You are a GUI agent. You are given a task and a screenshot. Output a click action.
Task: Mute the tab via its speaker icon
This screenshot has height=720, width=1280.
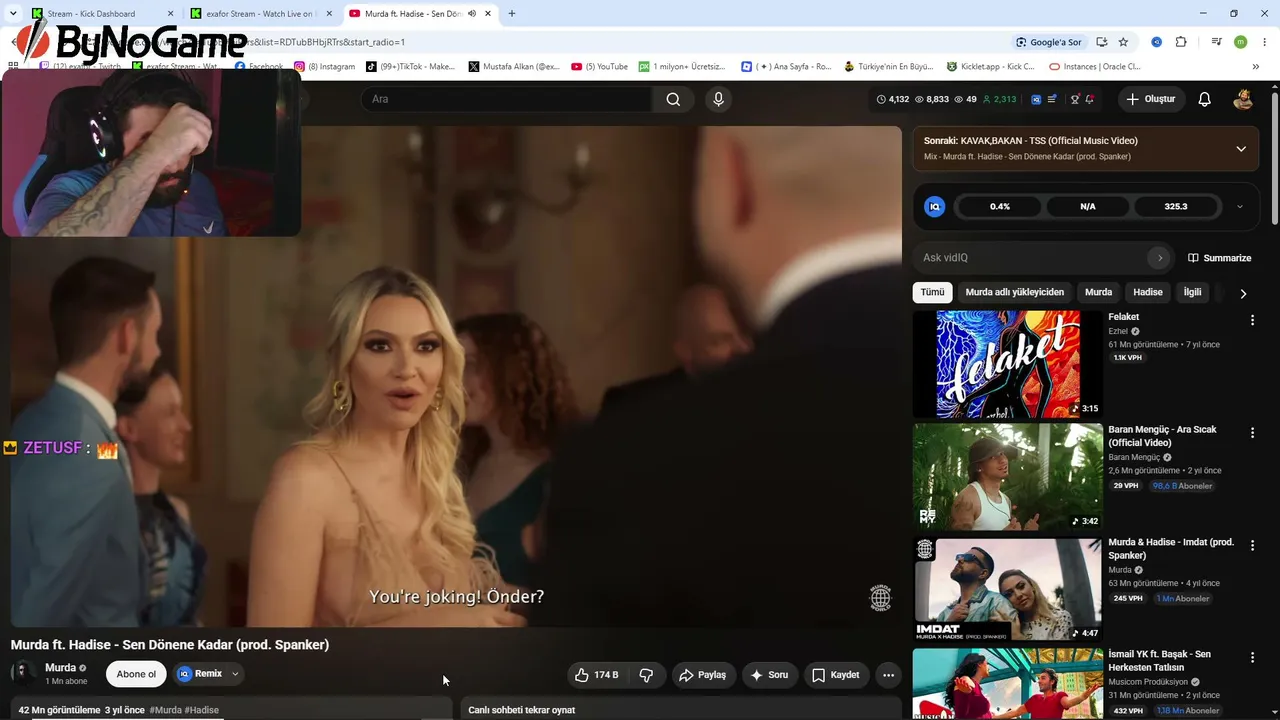[x=471, y=14]
